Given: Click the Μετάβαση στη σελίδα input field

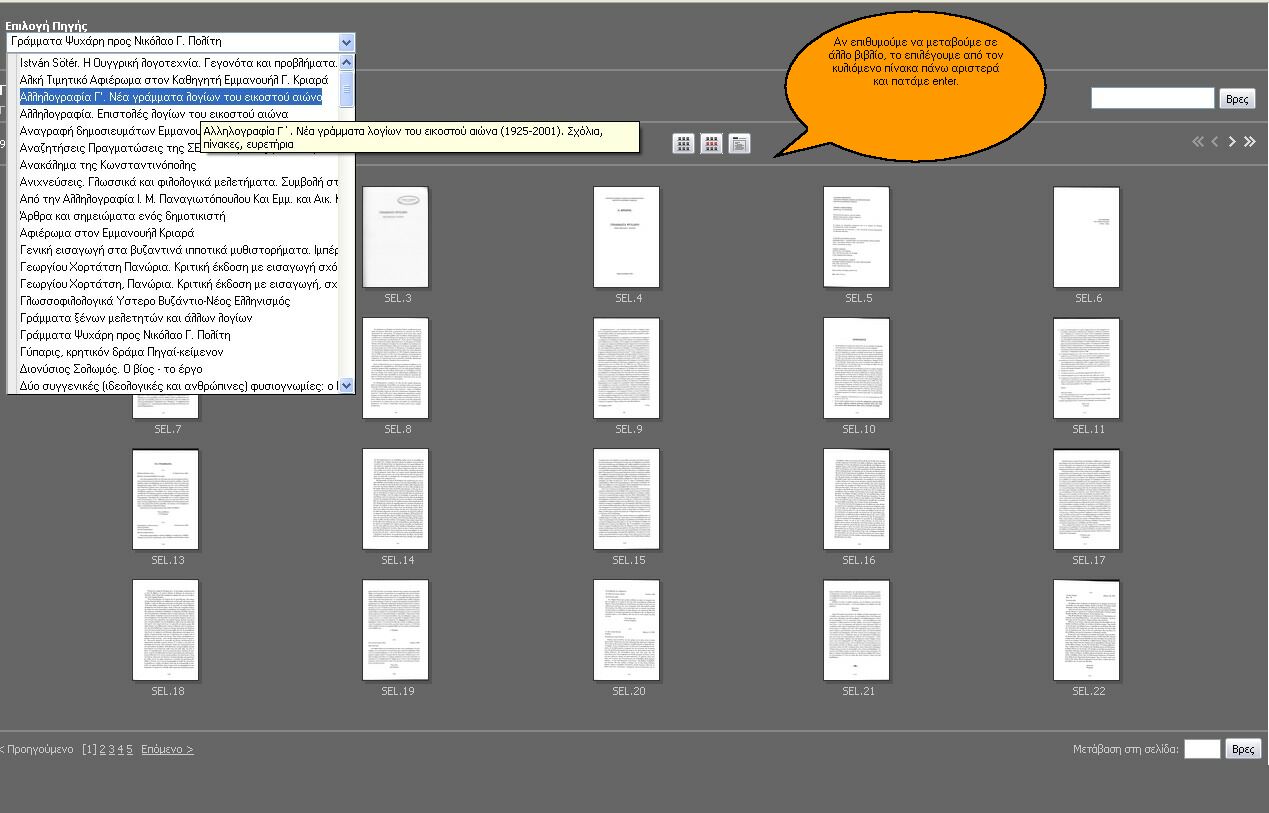Looking at the screenshot, I should [1201, 749].
